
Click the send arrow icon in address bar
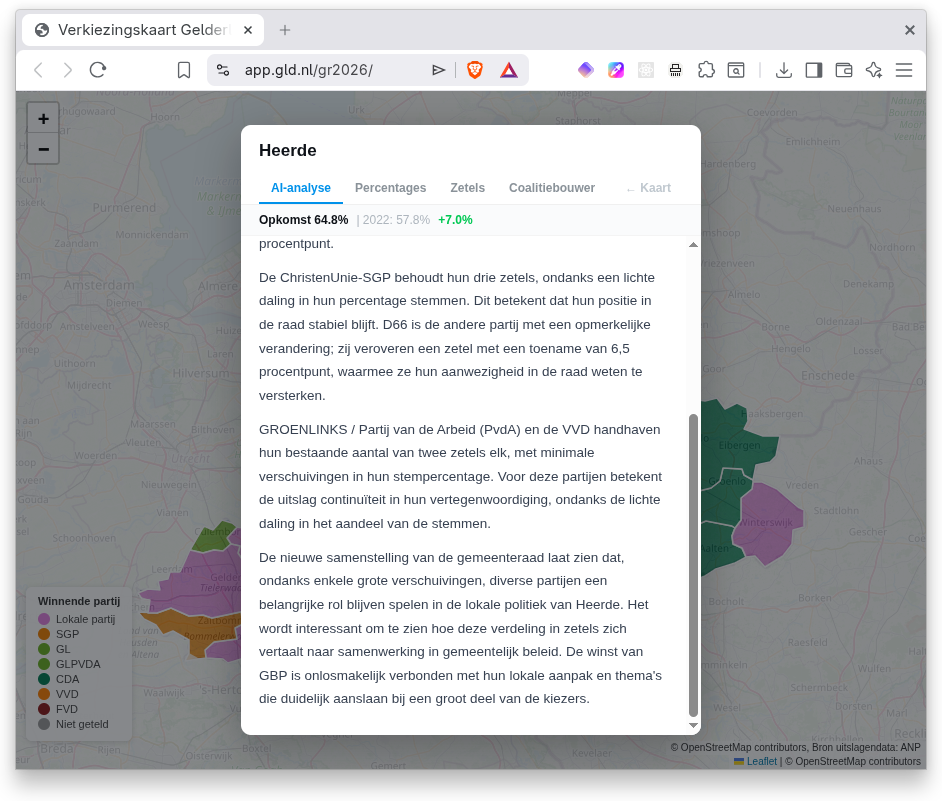pos(439,70)
